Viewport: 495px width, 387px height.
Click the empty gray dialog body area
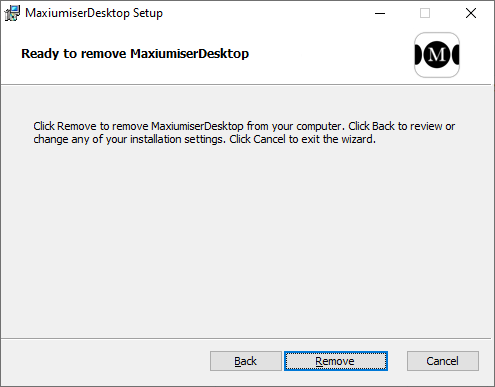246,240
